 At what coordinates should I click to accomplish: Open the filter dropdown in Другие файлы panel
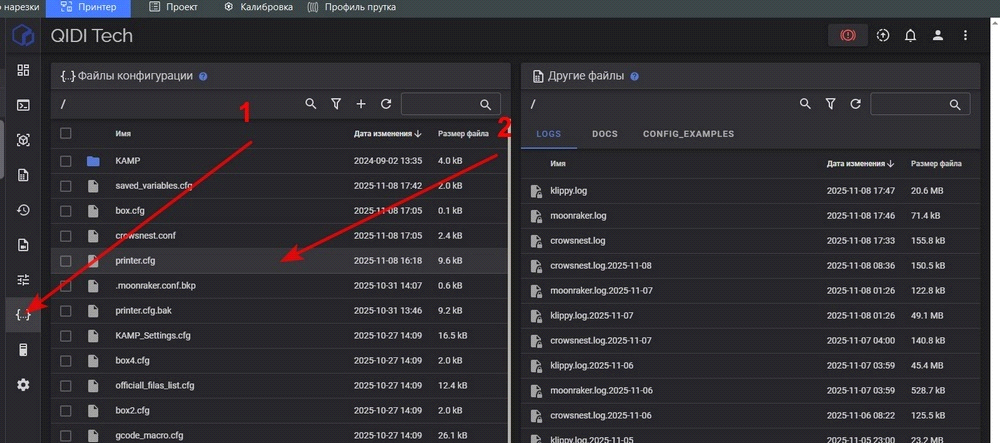point(831,104)
